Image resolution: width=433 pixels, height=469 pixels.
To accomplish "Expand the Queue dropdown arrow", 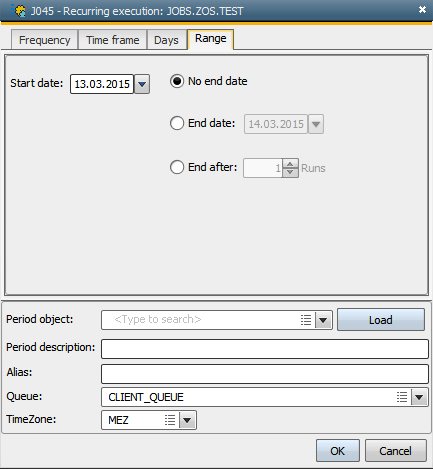I will [x=419, y=397].
